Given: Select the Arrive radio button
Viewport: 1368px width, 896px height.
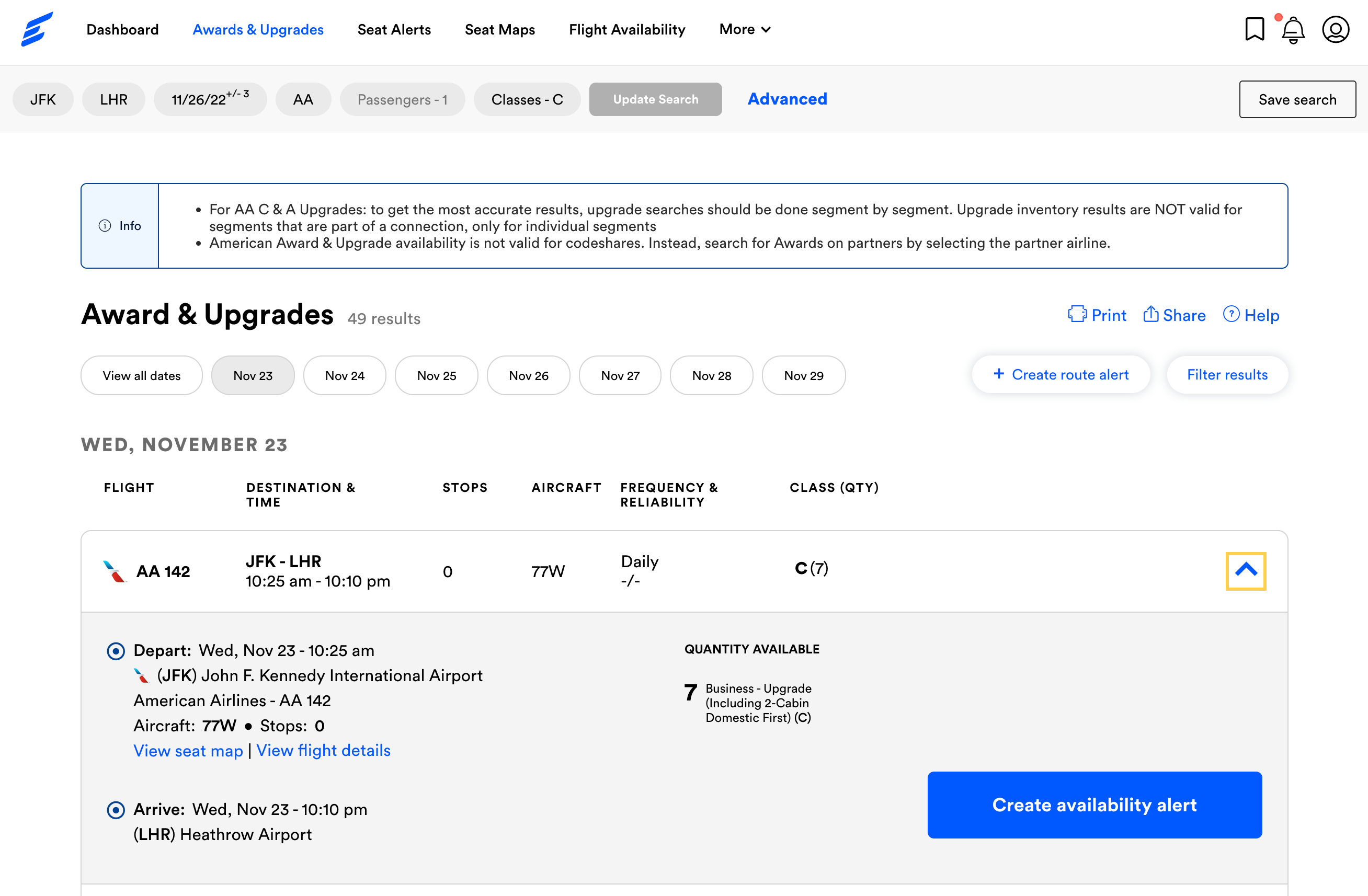Looking at the screenshot, I should tap(116, 810).
